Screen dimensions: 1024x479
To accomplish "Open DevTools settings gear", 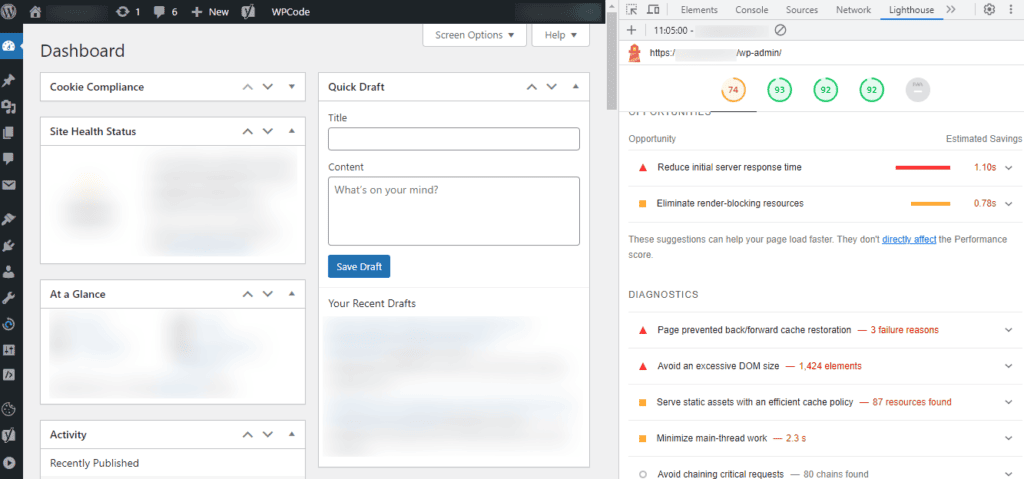I will 989,10.
